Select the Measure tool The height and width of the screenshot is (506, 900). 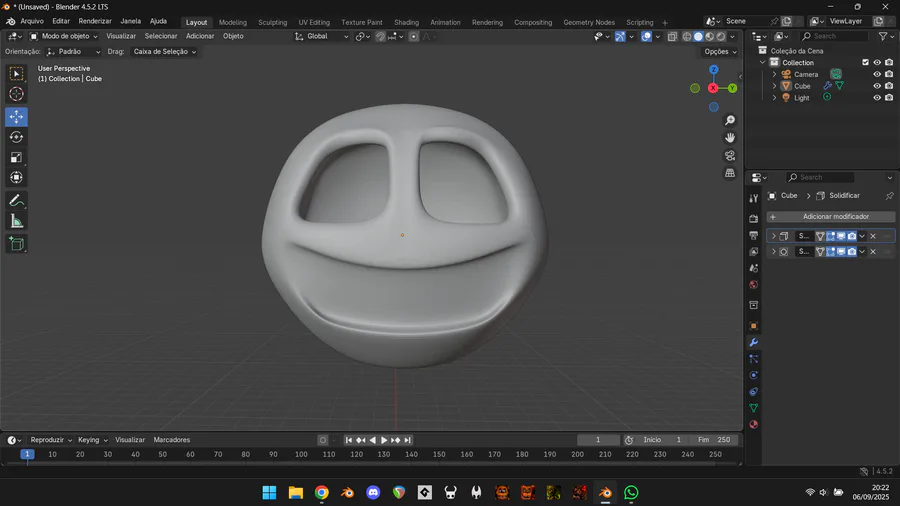[x=16, y=221]
